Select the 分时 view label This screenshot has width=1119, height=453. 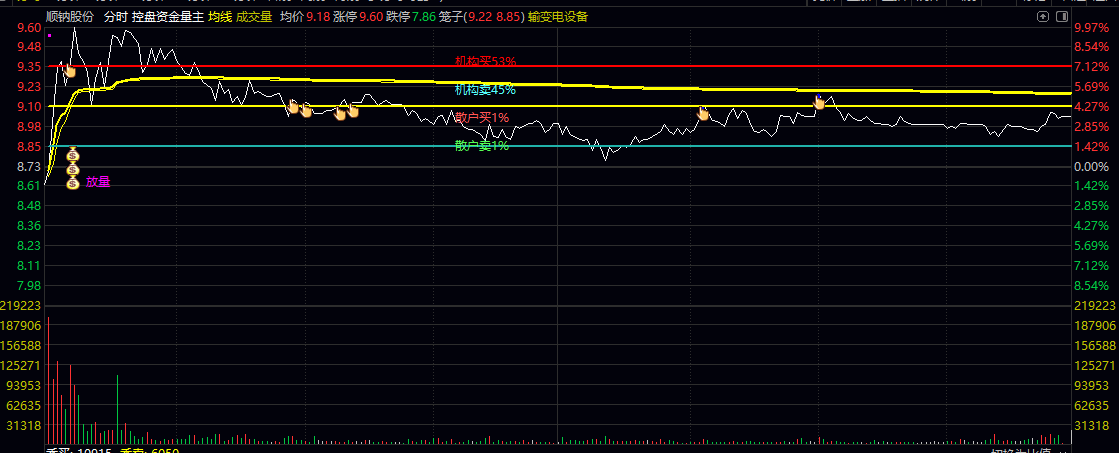[x=115, y=17]
